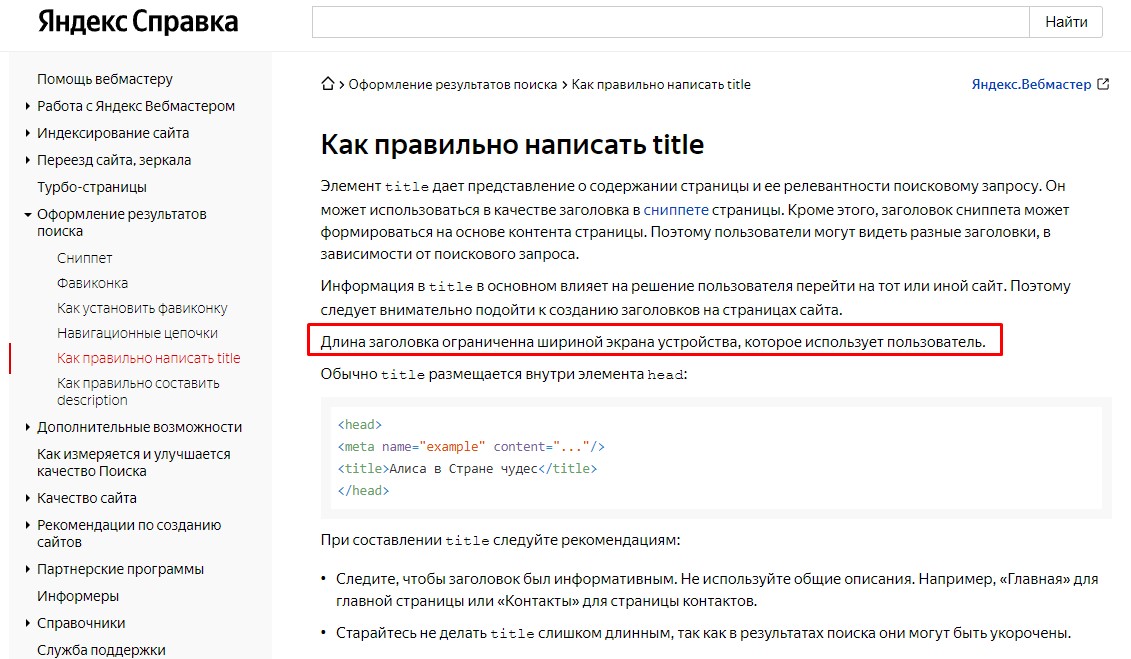
Task: Click the home icon in breadcrumbs
Action: [x=327, y=84]
